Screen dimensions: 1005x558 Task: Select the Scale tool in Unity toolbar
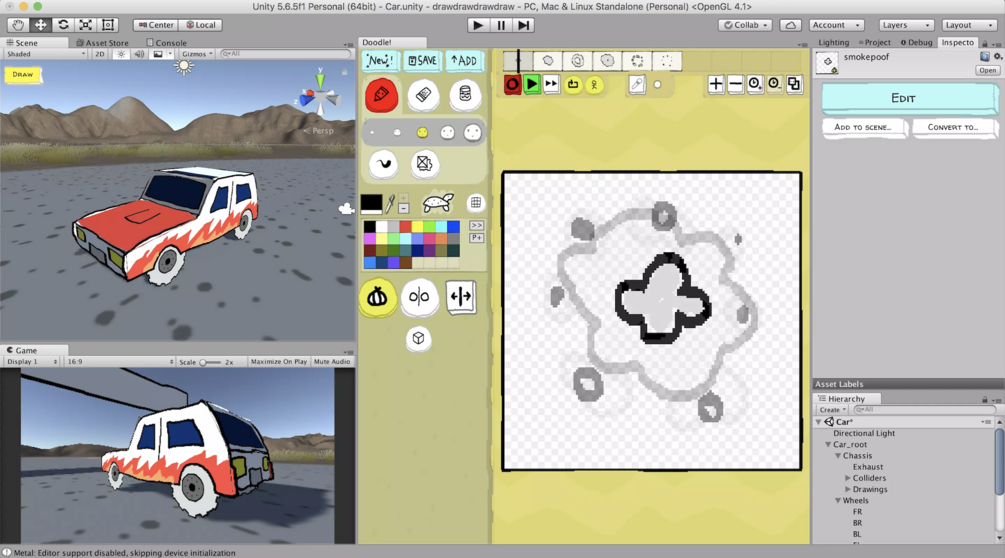pyautogui.click(x=85, y=25)
